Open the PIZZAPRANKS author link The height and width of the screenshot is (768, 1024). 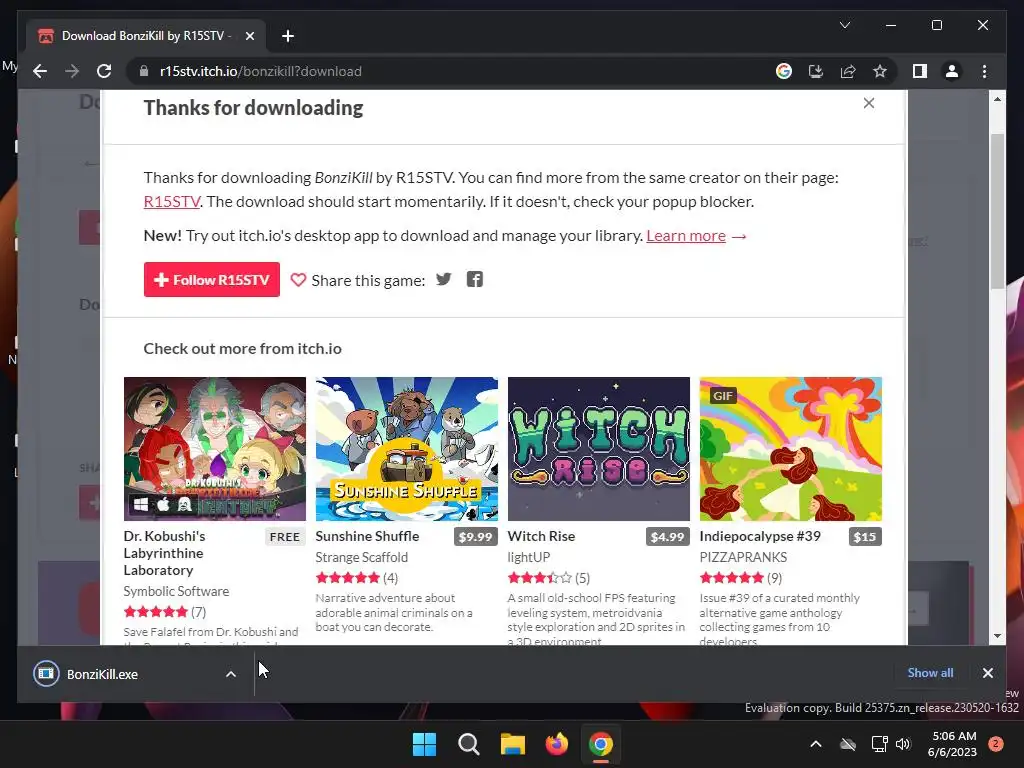click(743, 557)
